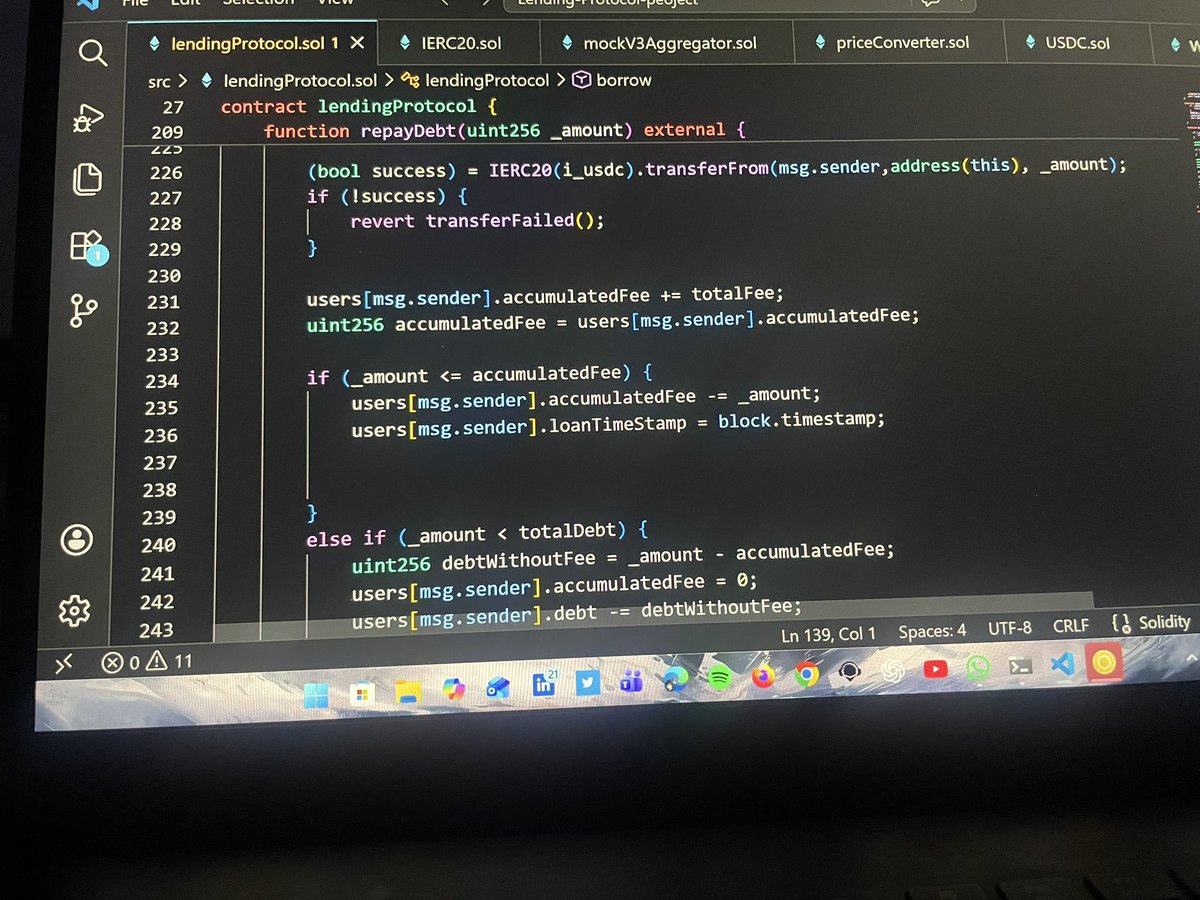
Task: Open the Search view in activity bar
Action: [x=92, y=52]
